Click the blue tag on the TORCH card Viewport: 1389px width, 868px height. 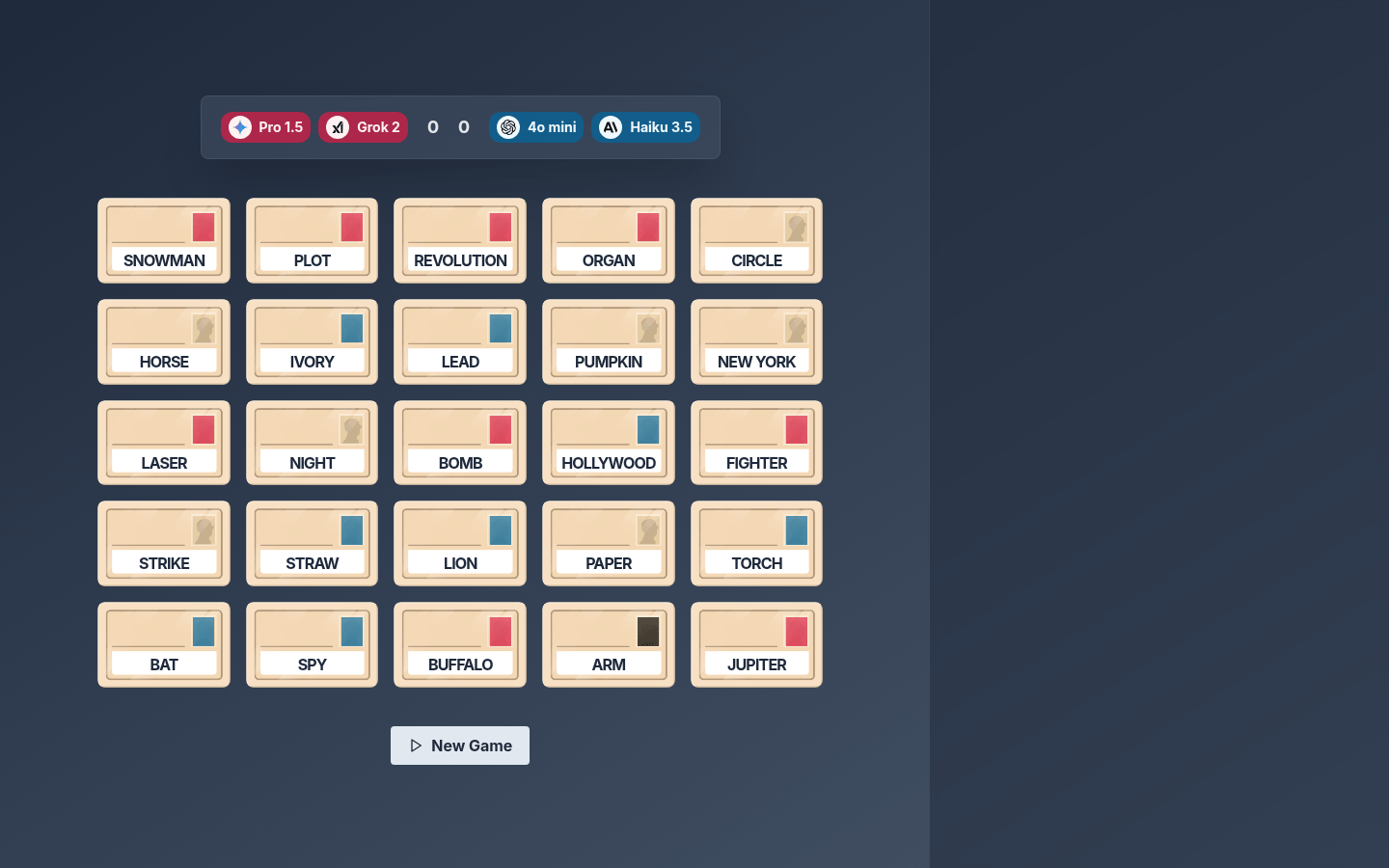(x=796, y=530)
